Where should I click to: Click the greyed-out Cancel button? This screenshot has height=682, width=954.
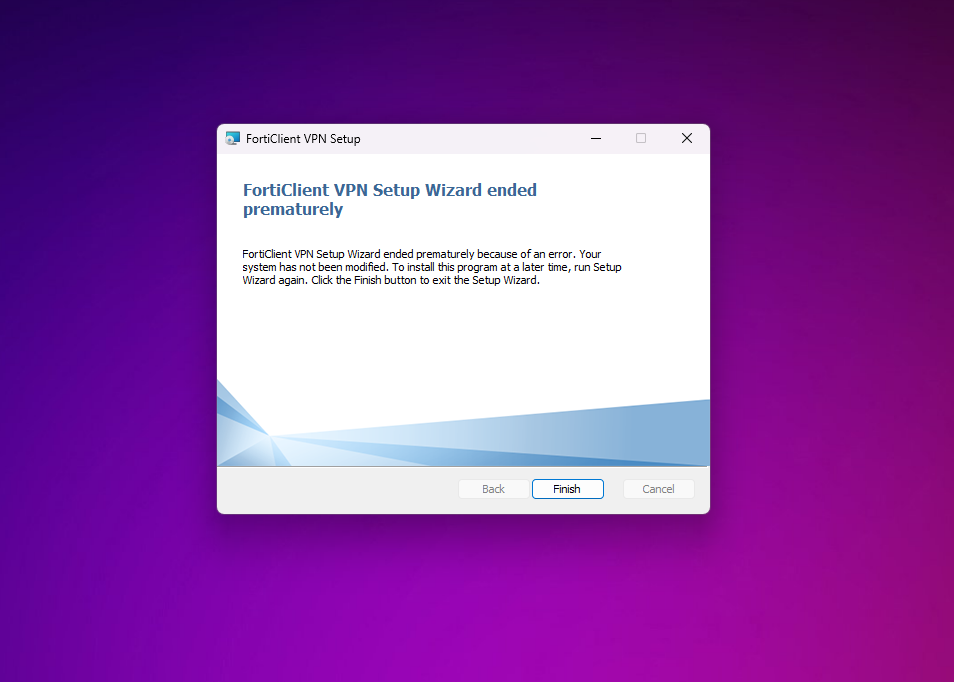658,489
